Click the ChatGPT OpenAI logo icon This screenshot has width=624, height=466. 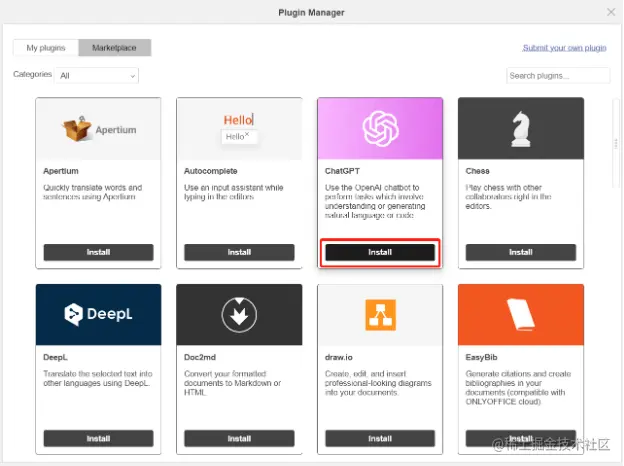click(380, 129)
